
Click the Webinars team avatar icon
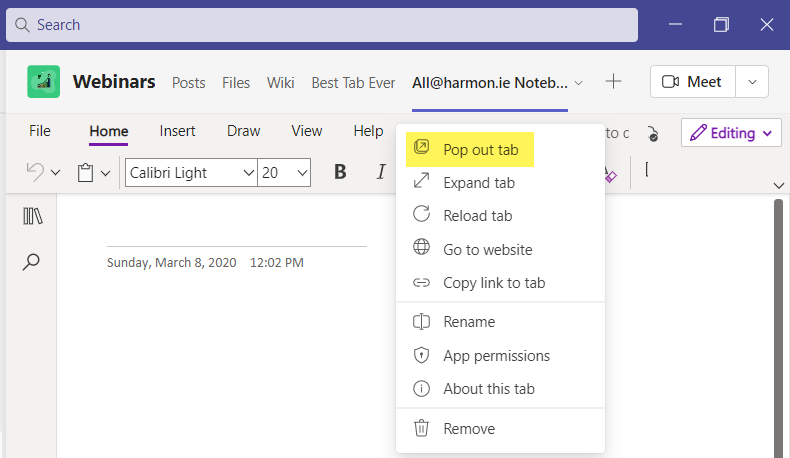point(43,81)
